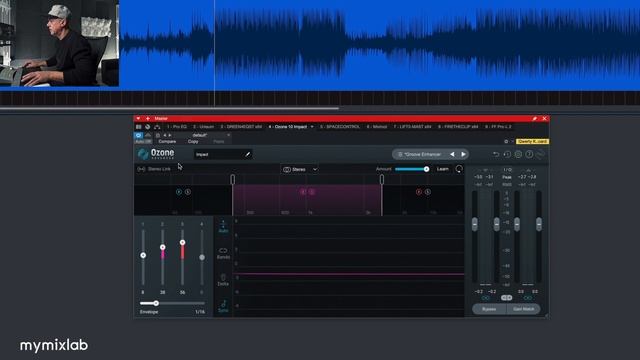
Task: Toggle the Delta listen icon
Action: 223,280
